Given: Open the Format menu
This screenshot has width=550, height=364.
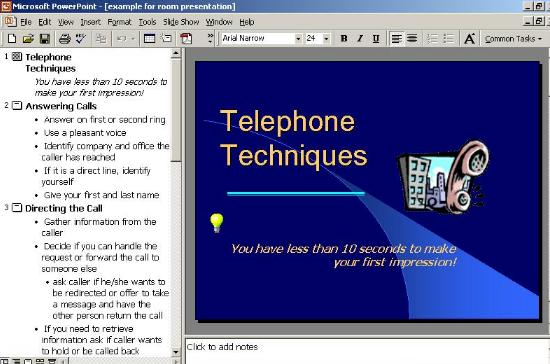Looking at the screenshot, I should pyautogui.click(x=119, y=22).
